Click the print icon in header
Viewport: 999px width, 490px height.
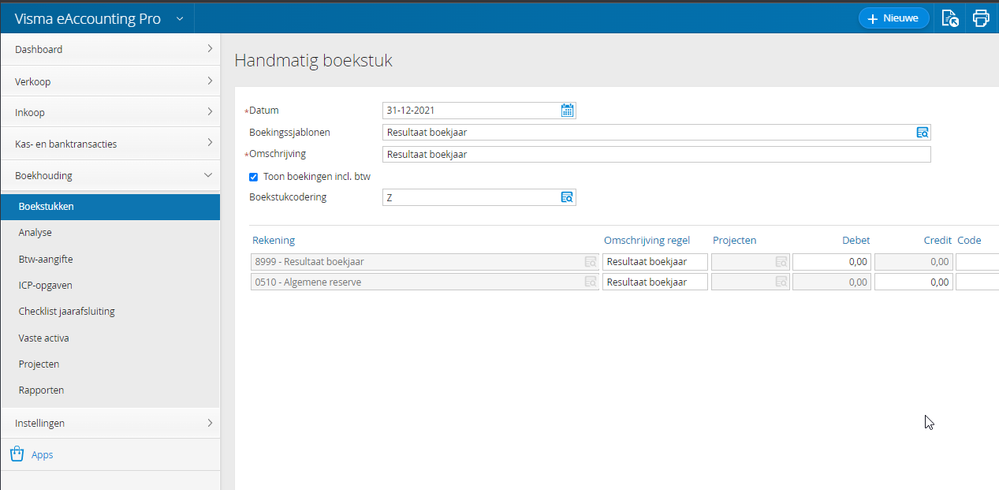[x=980, y=18]
